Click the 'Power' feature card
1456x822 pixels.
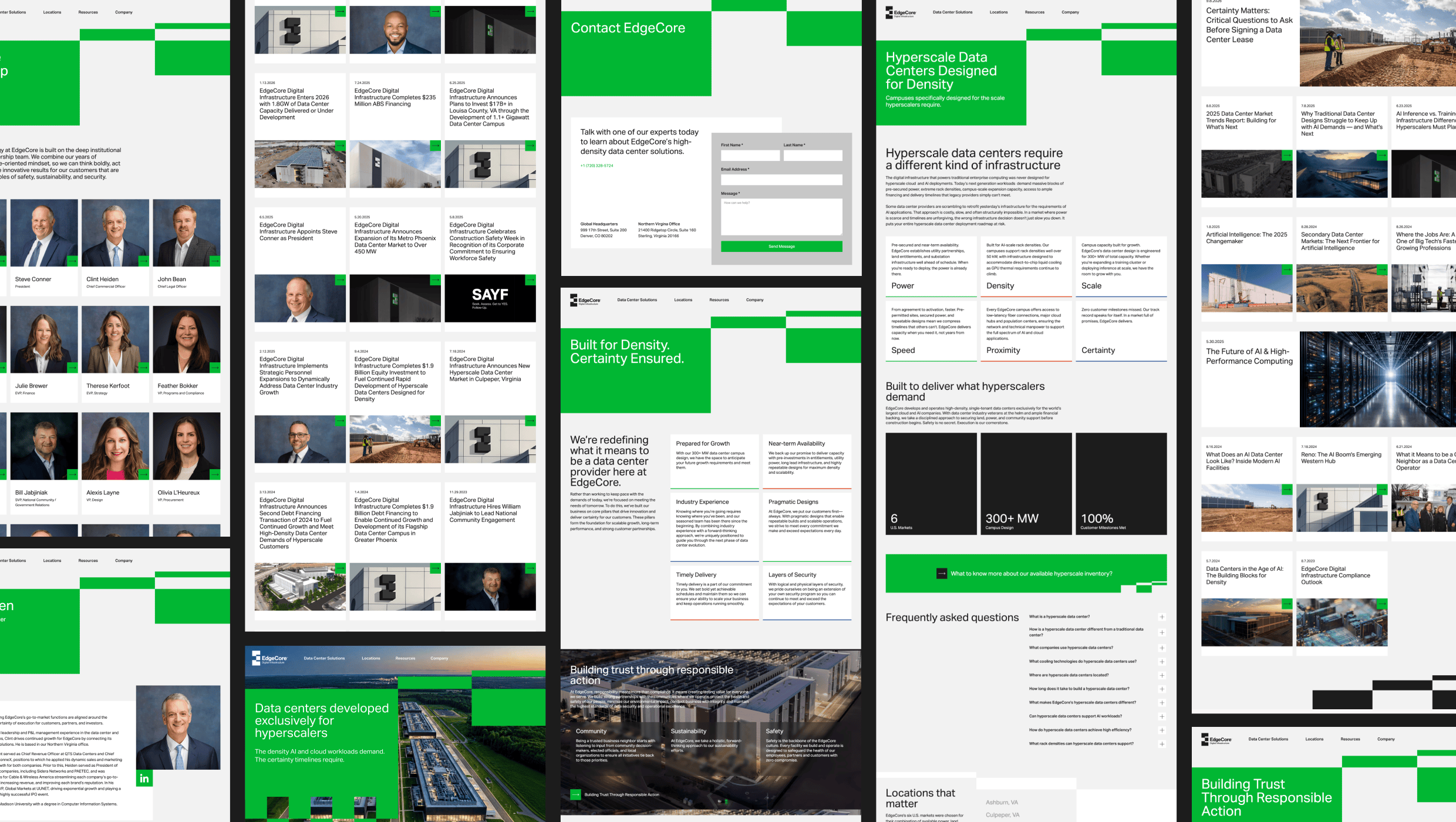click(931, 267)
